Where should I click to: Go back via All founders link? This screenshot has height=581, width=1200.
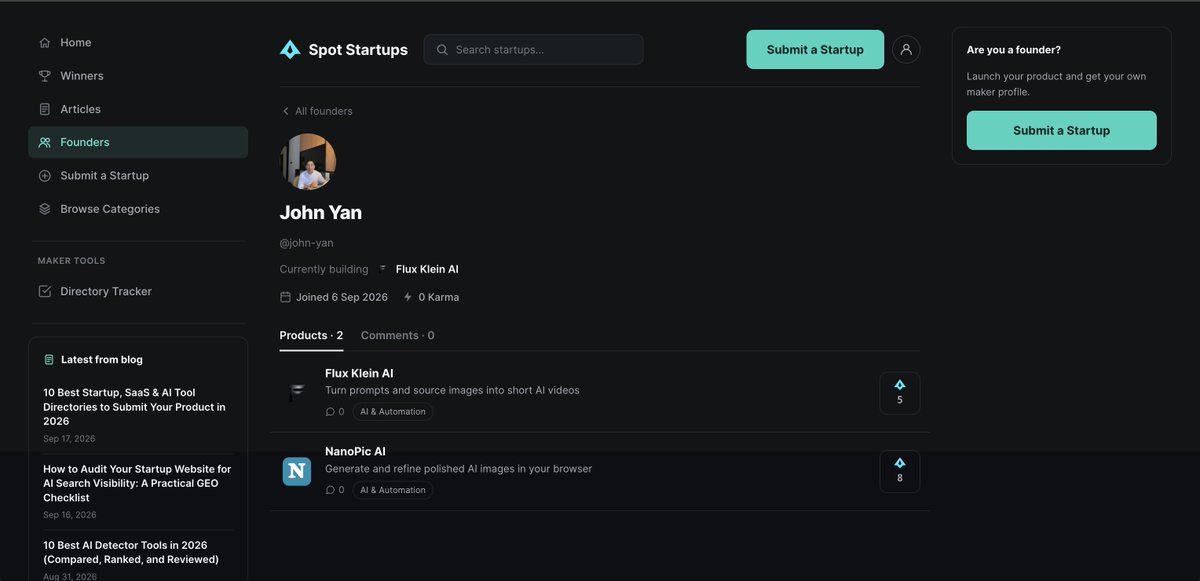pos(316,111)
